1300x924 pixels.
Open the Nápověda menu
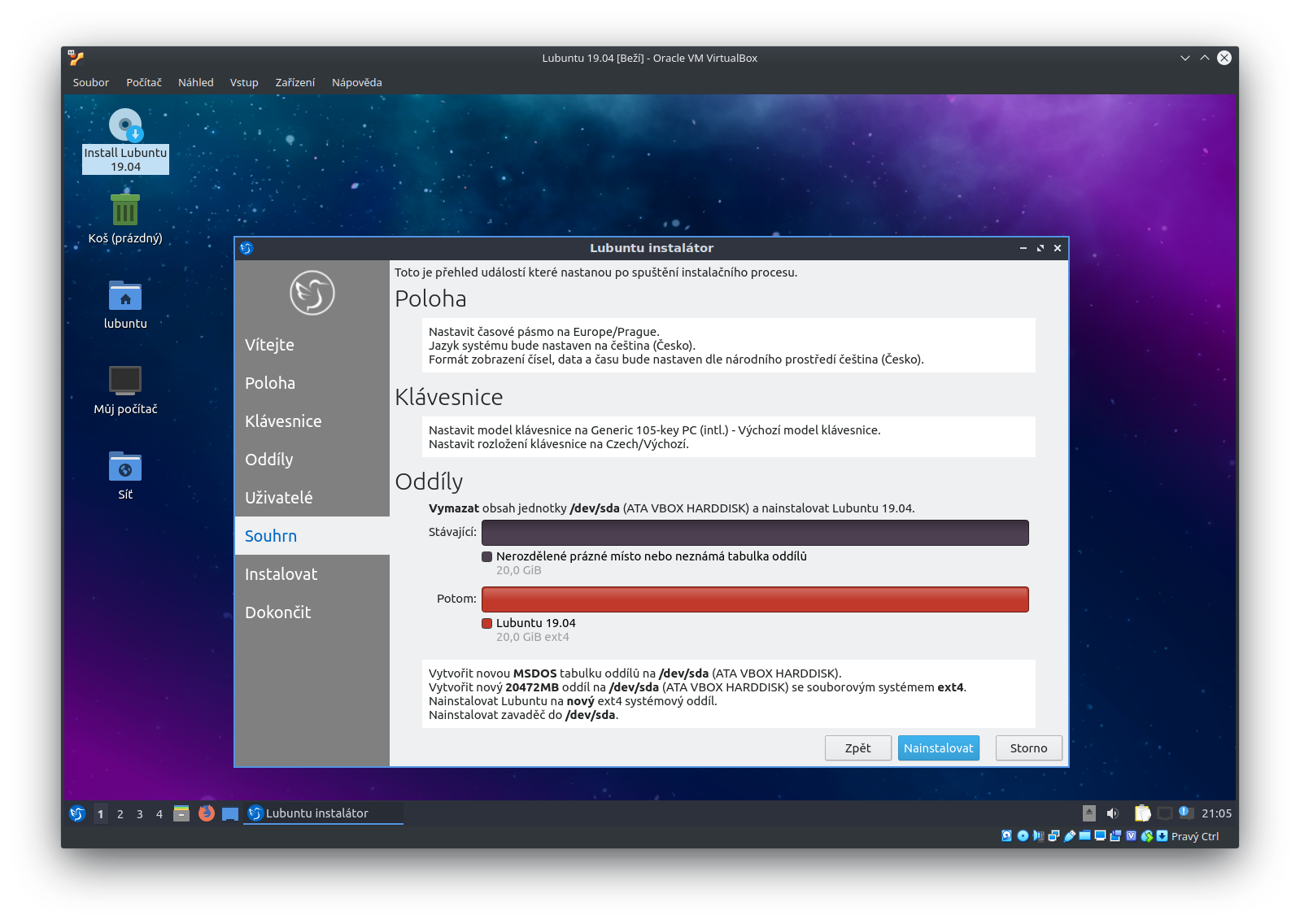click(357, 82)
